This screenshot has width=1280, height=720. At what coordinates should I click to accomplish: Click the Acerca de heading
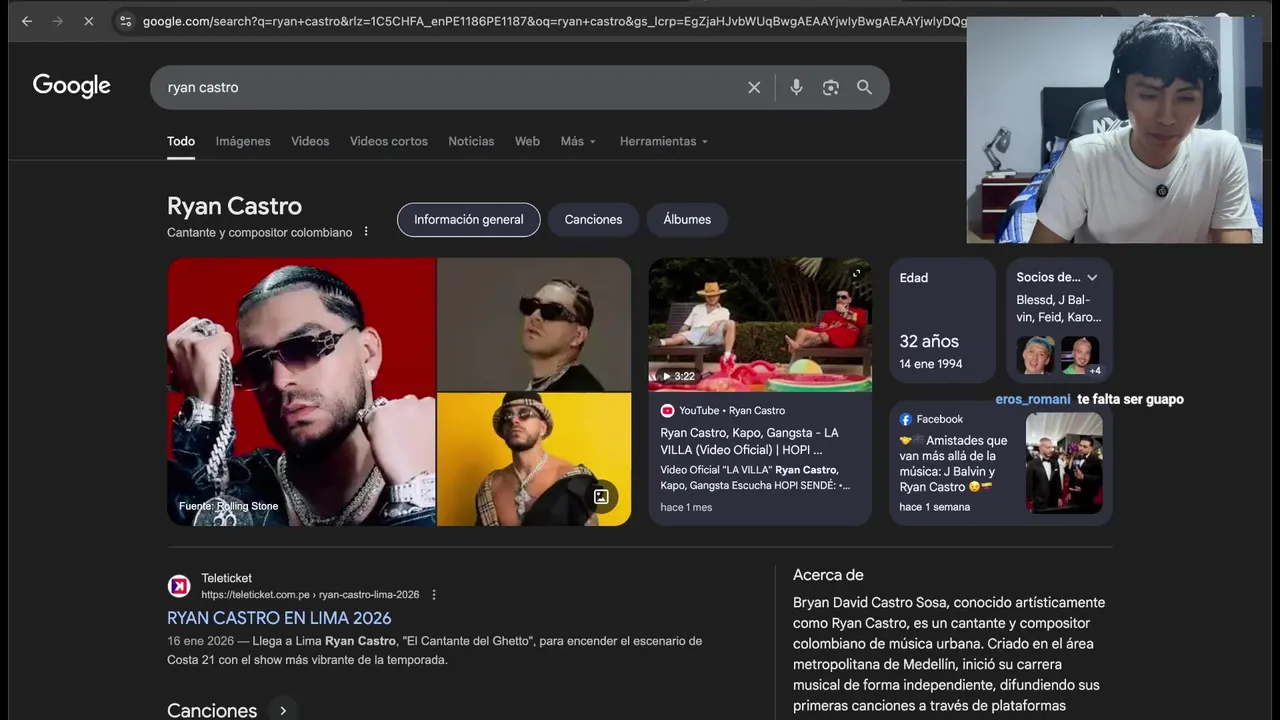click(828, 575)
